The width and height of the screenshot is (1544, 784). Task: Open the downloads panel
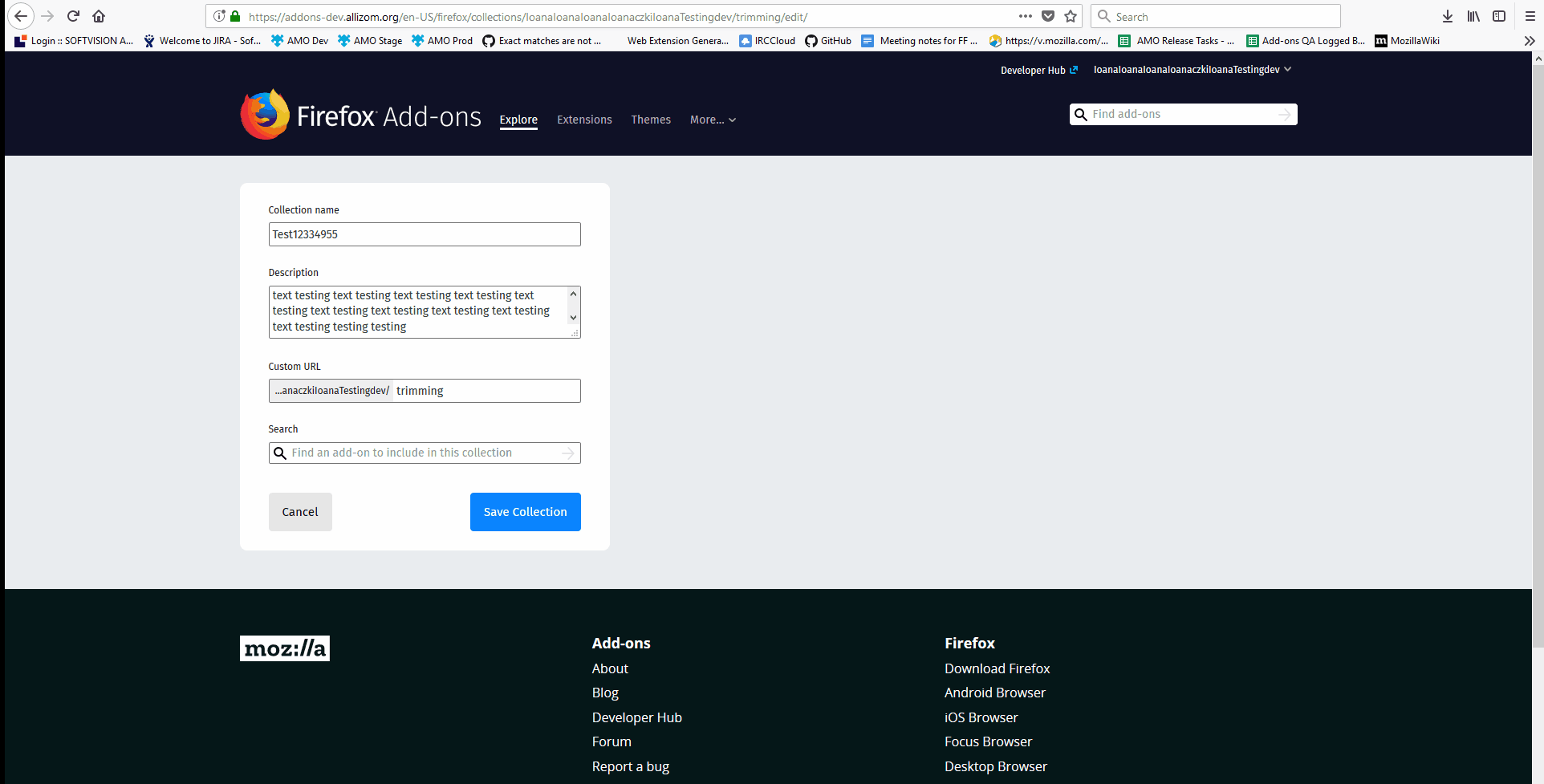coord(1448,16)
